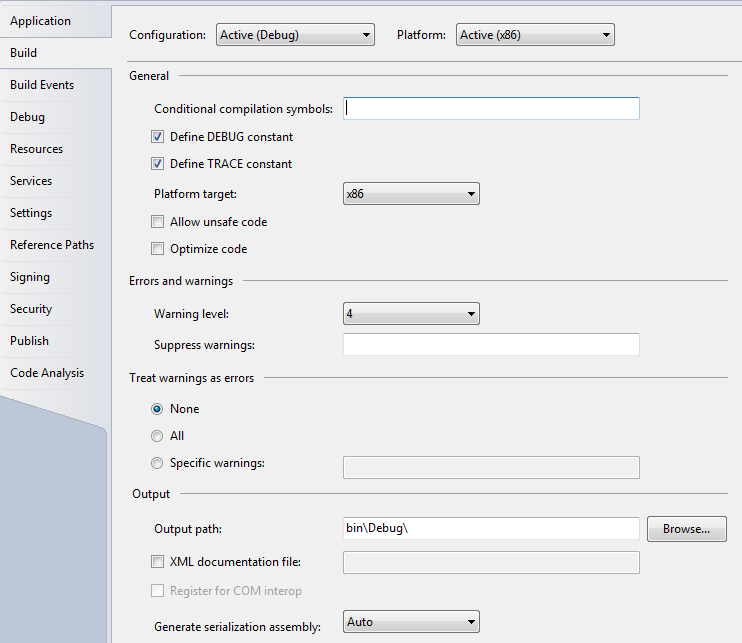Expand Generate serialization assembly dropdown
The height and width of the screenshot is (643, 742).
[411, 622]
